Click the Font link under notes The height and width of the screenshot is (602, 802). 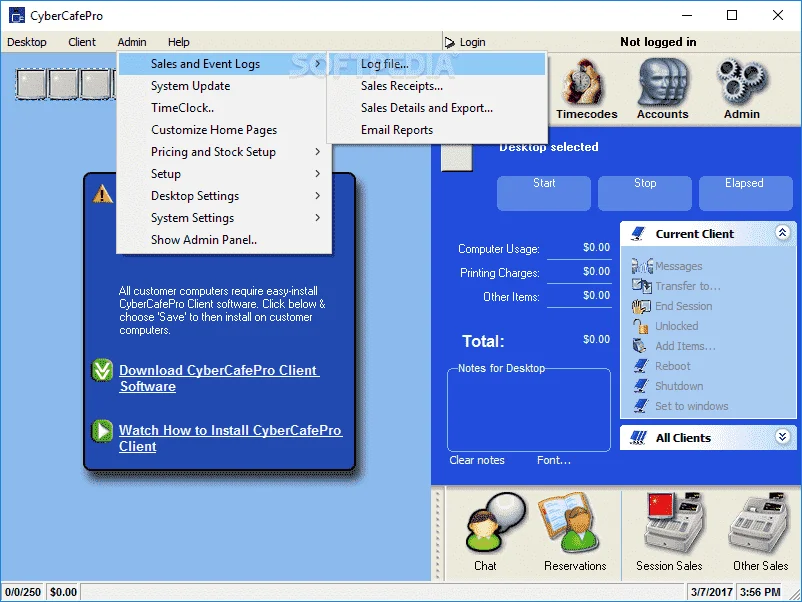pos(554,460)
